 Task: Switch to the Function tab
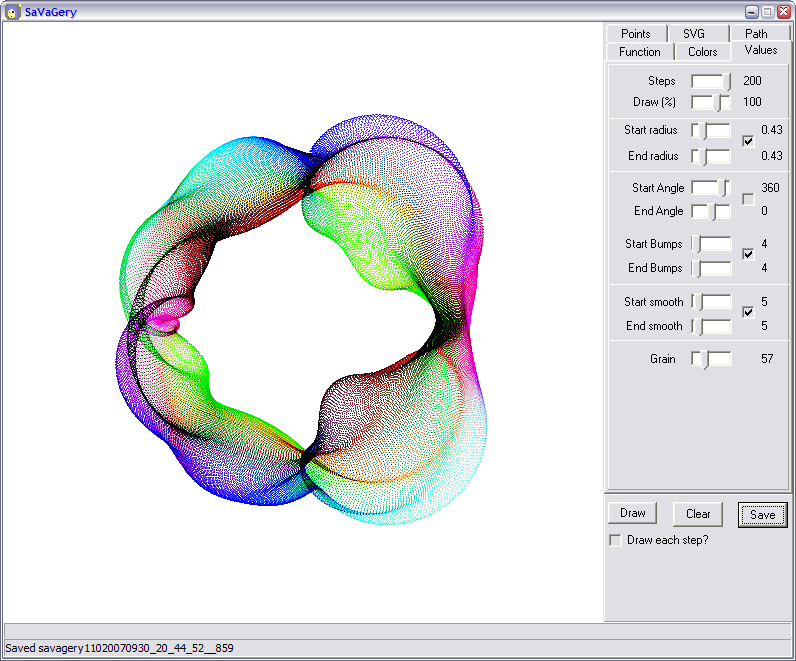pos(639,52)
